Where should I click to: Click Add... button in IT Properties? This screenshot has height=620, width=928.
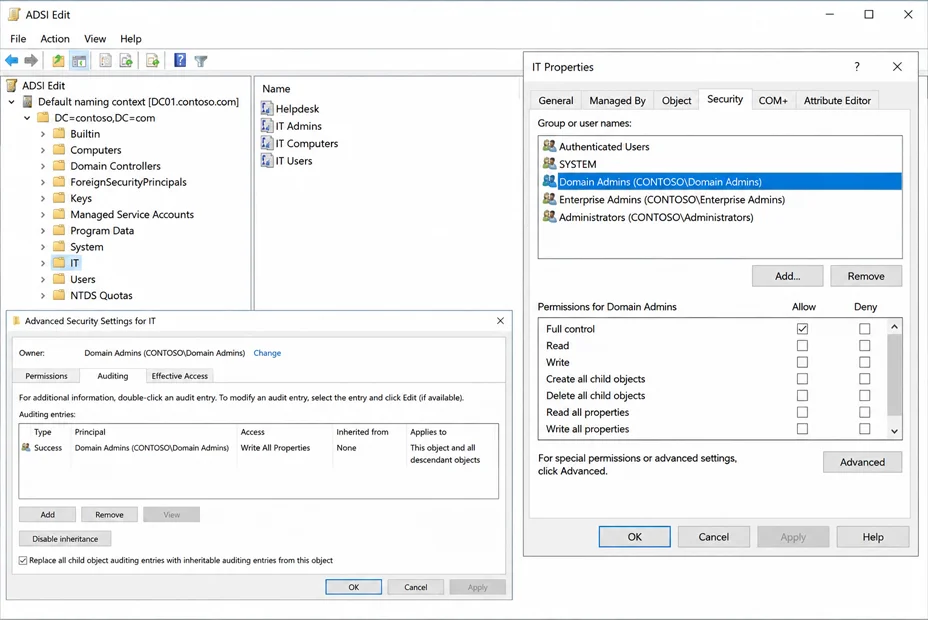pos(787,276)
